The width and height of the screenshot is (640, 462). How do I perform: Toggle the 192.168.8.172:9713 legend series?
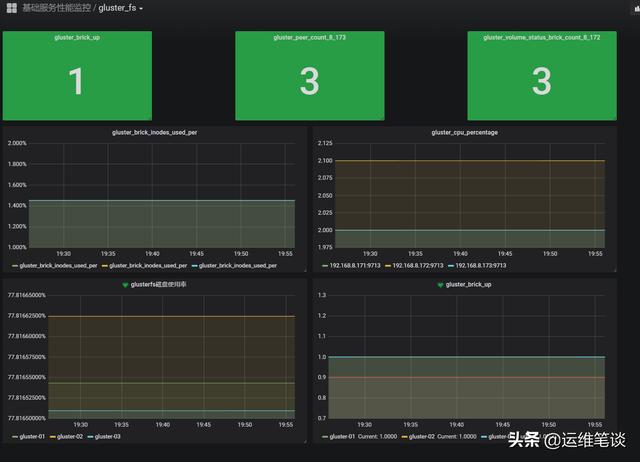tap(418, 266)
